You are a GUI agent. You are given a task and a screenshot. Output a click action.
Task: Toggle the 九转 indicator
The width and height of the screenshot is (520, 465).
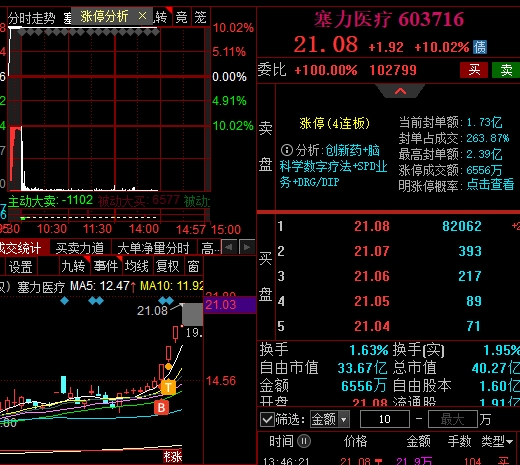[x=73, y=266]
